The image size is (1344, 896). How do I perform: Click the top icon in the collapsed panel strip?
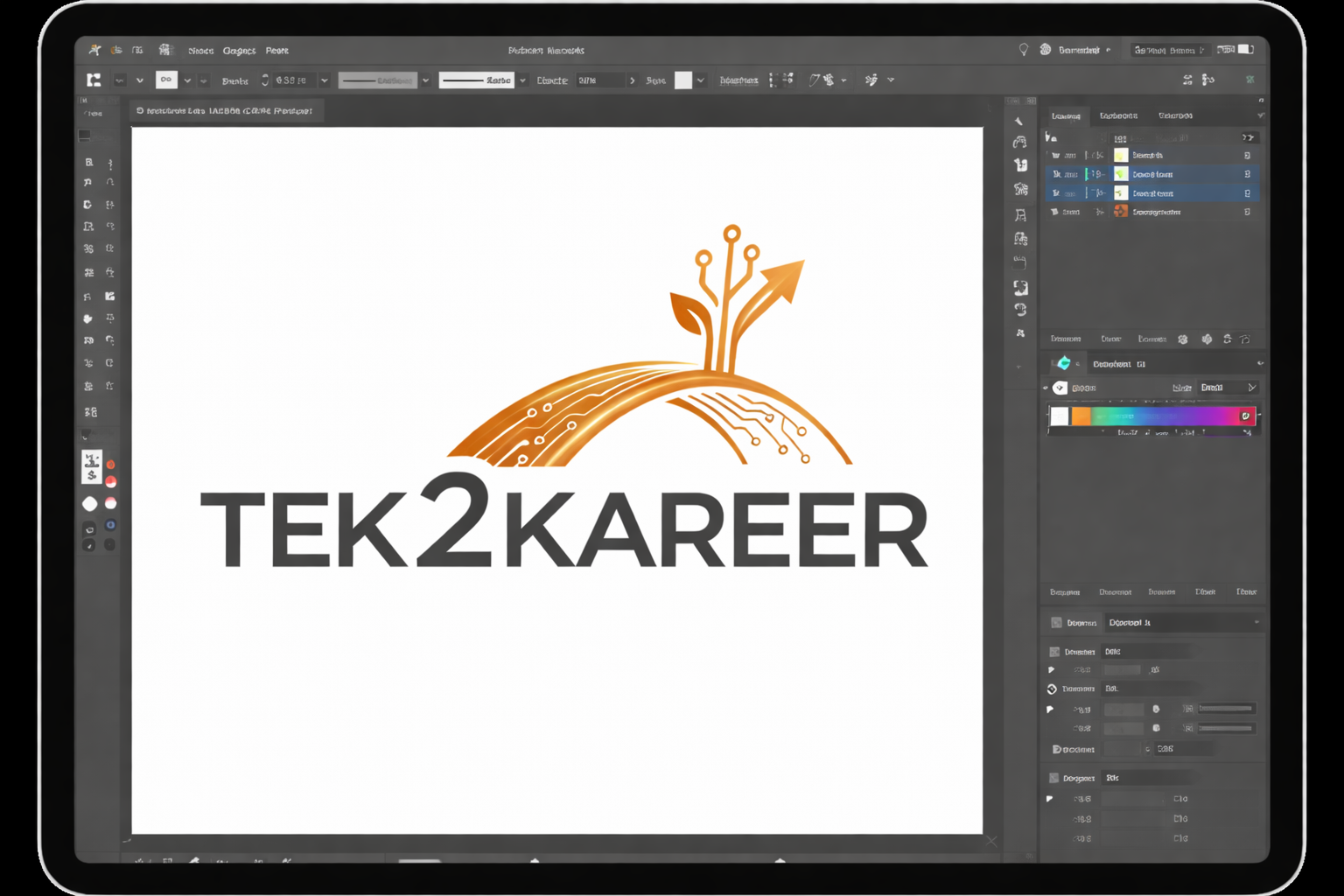click(x=1018, y=121)
